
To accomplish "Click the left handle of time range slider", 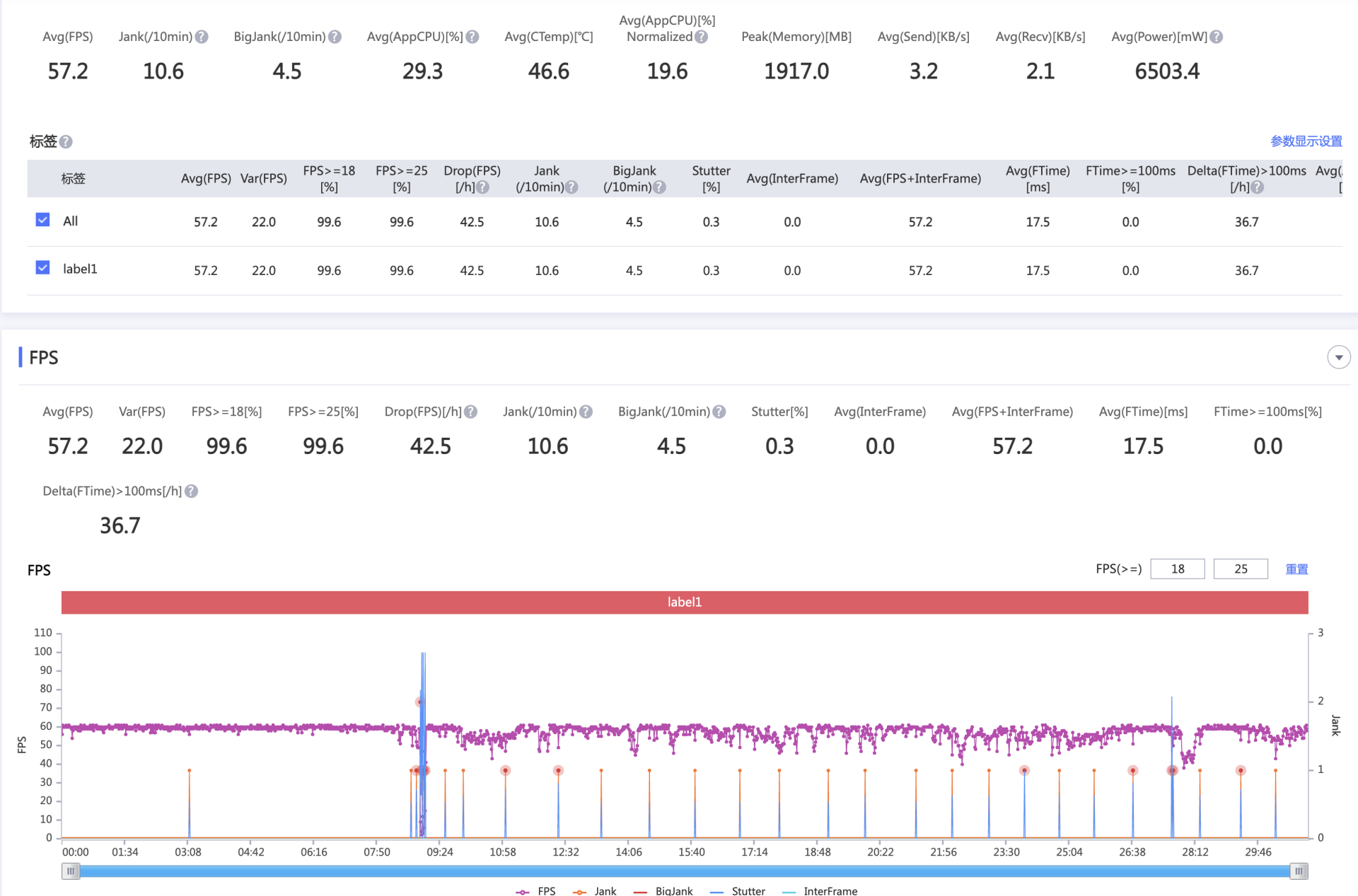I will pos(71,871).
